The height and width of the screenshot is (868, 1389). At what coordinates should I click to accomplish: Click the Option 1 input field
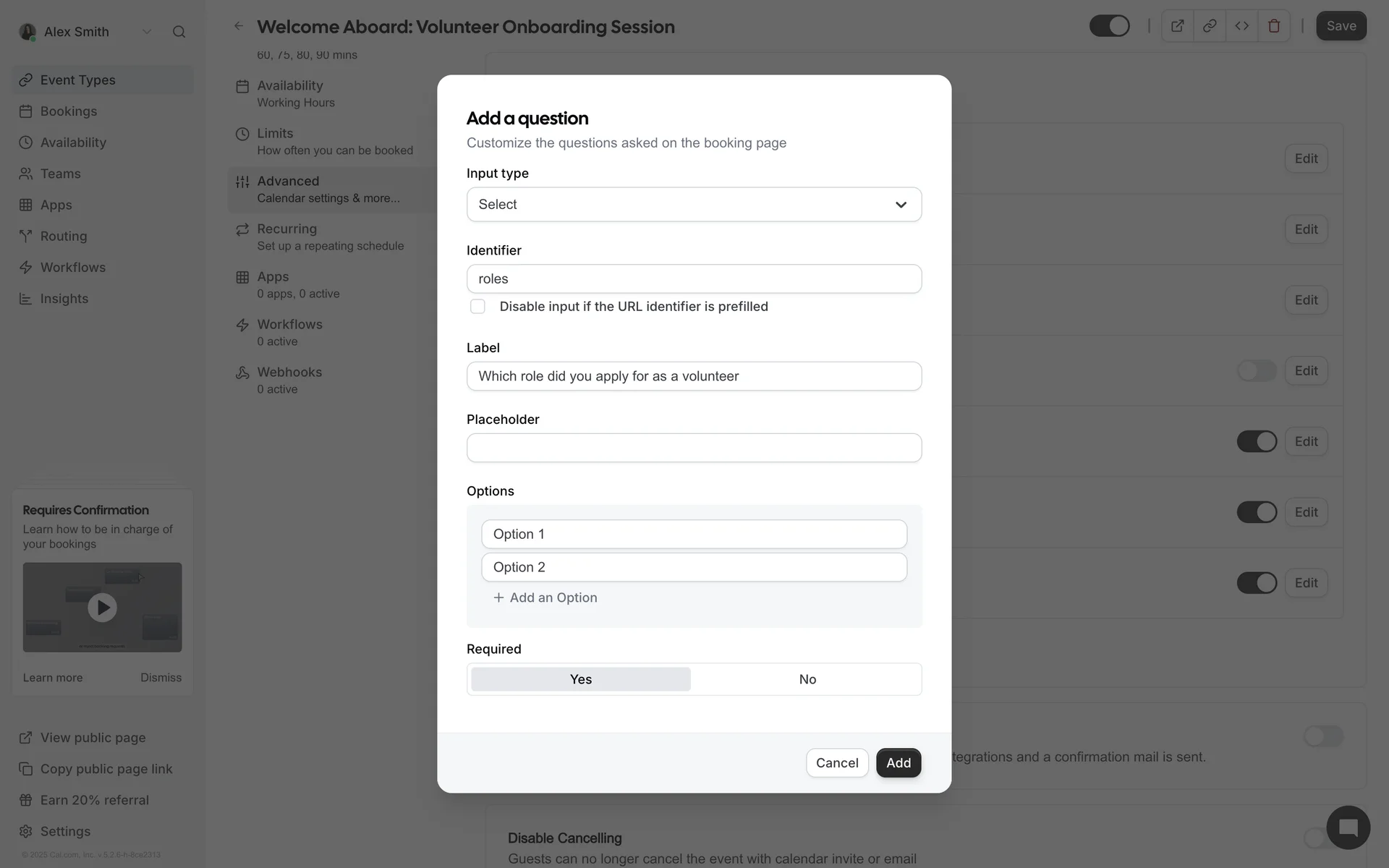click(x=693, y=534)
